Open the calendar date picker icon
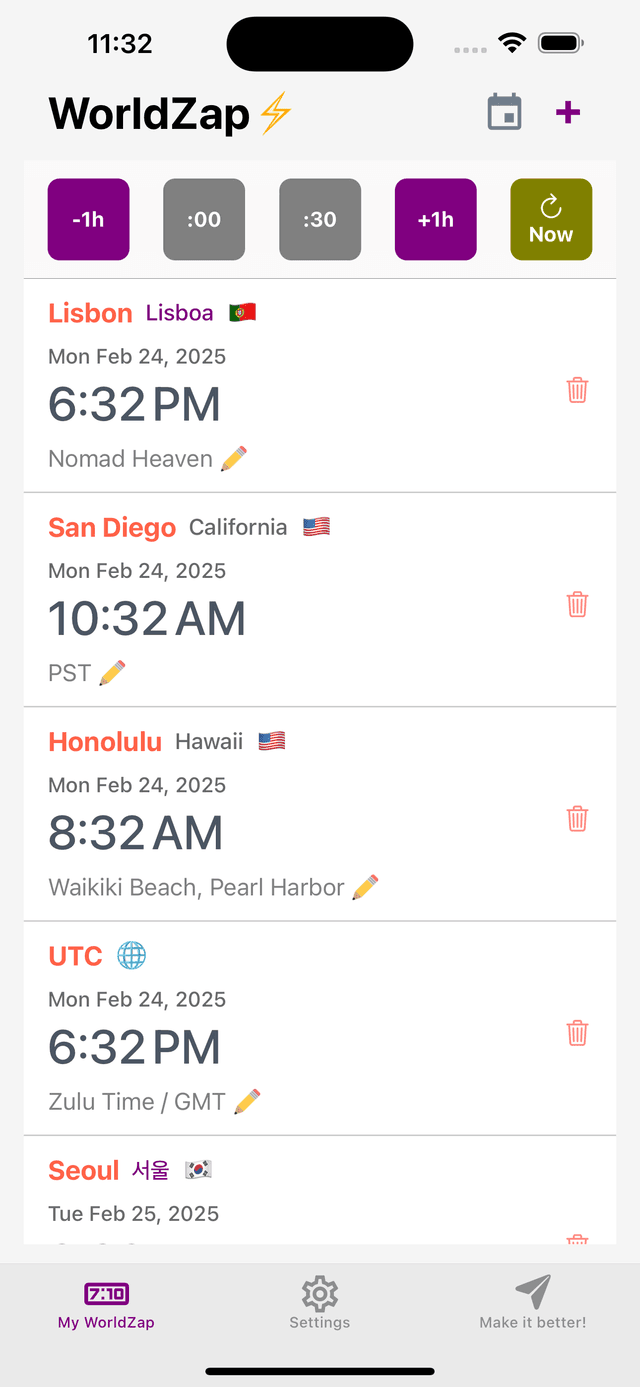Screen dimensions: 640x1387 point(505,112)
